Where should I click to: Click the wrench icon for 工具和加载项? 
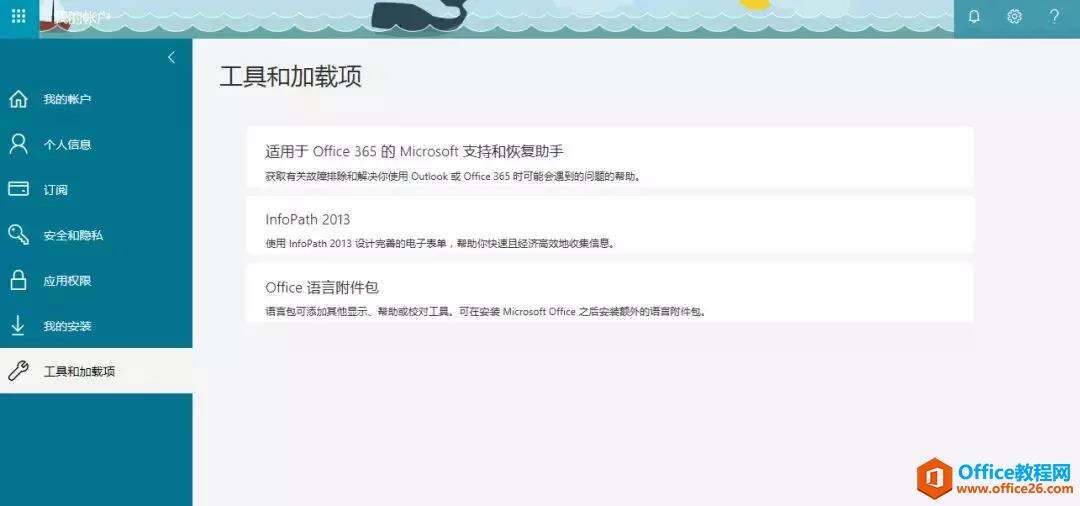coord(18,371)
